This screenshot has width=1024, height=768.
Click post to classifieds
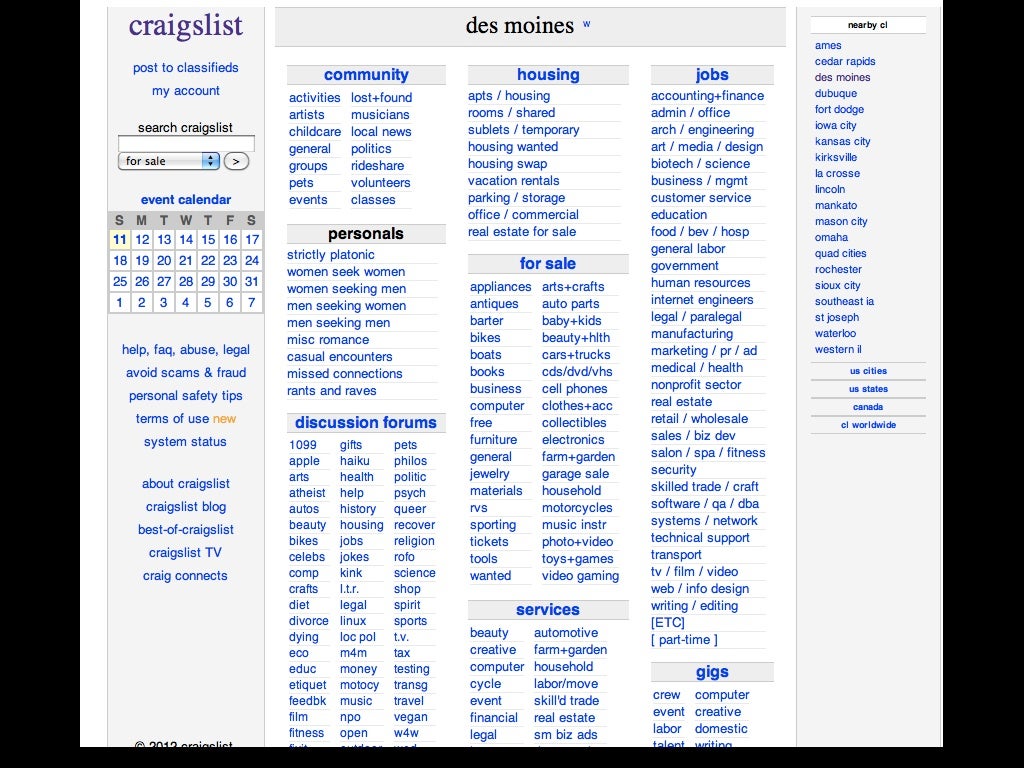click(x=185, y=67)
